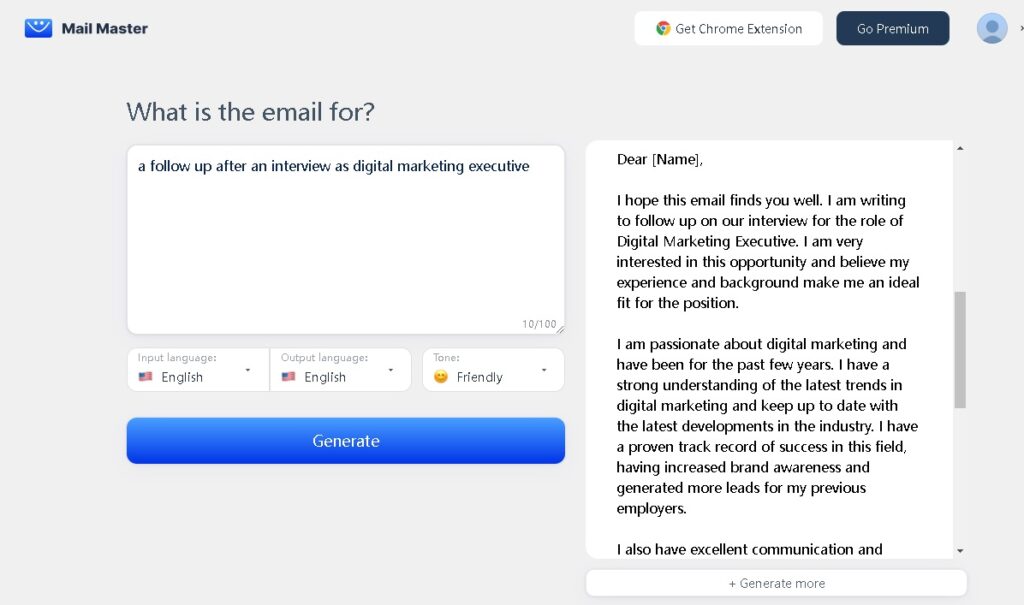This screenshot has height=605, width=1024.
Task: Click the US flag icon under Input language
Action: coord(146,377)
